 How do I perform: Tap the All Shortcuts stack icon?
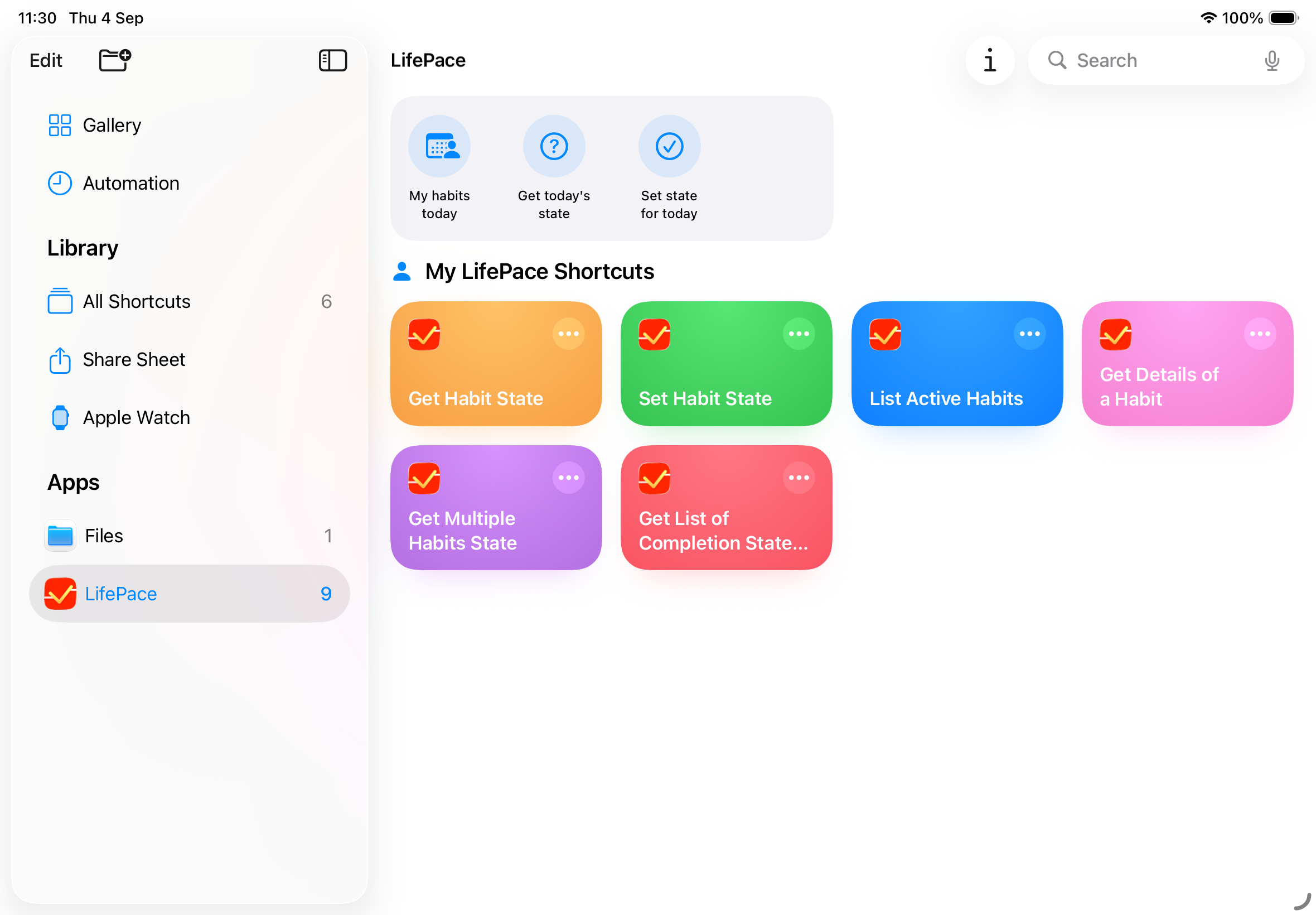(60, 302)
